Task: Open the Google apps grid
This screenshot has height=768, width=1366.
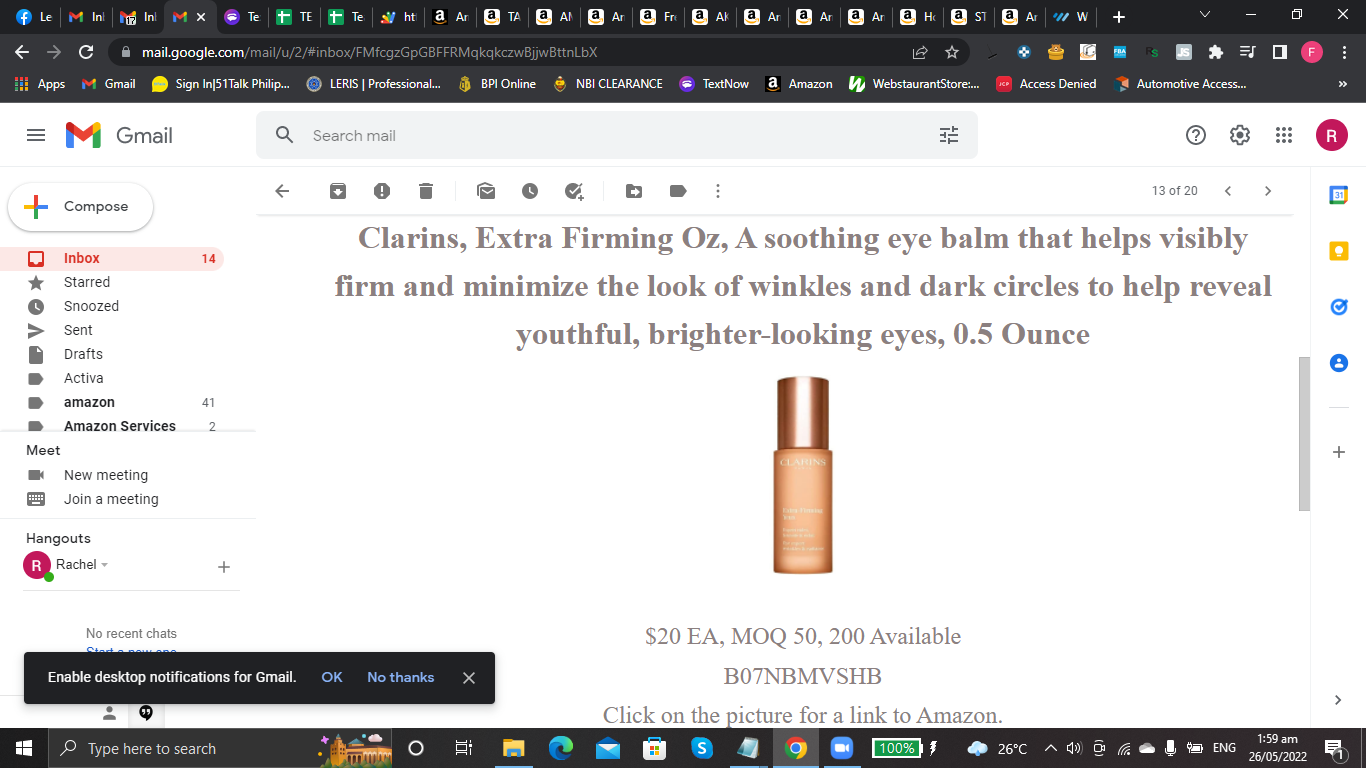Action: pyautogui.click(x=1284, y=135)
